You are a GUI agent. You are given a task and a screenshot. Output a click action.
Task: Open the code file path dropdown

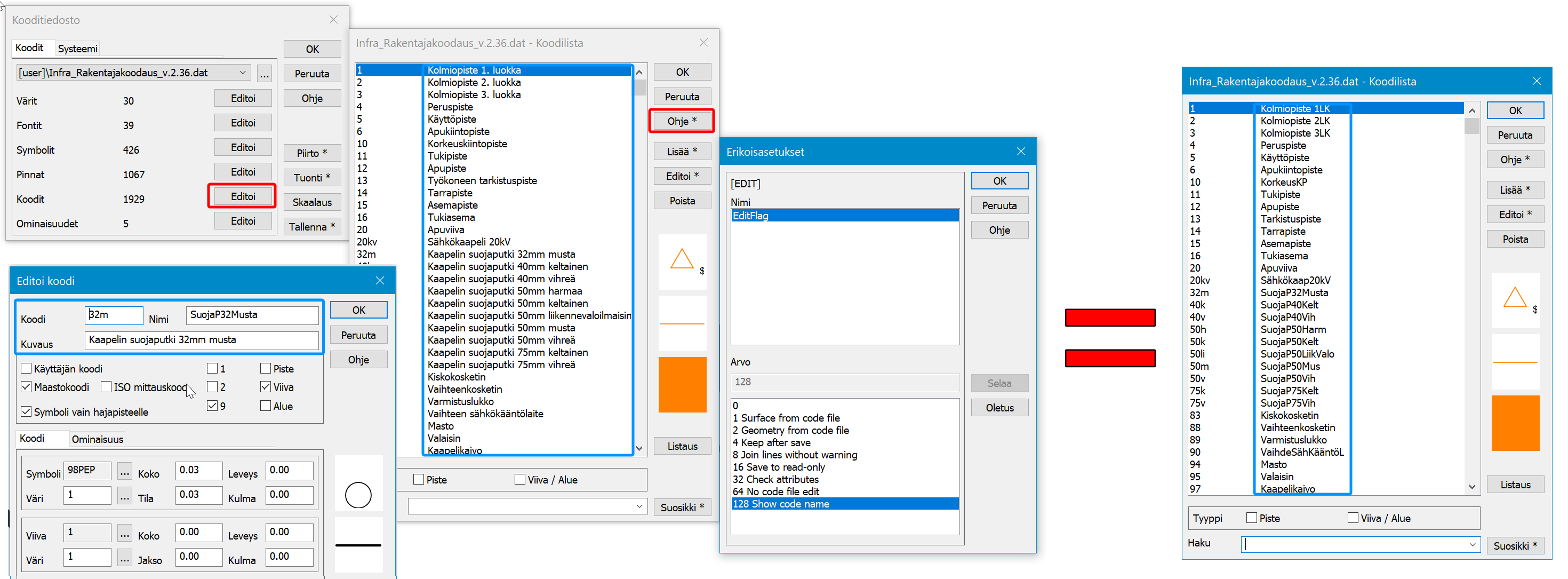tap(242, 73)
